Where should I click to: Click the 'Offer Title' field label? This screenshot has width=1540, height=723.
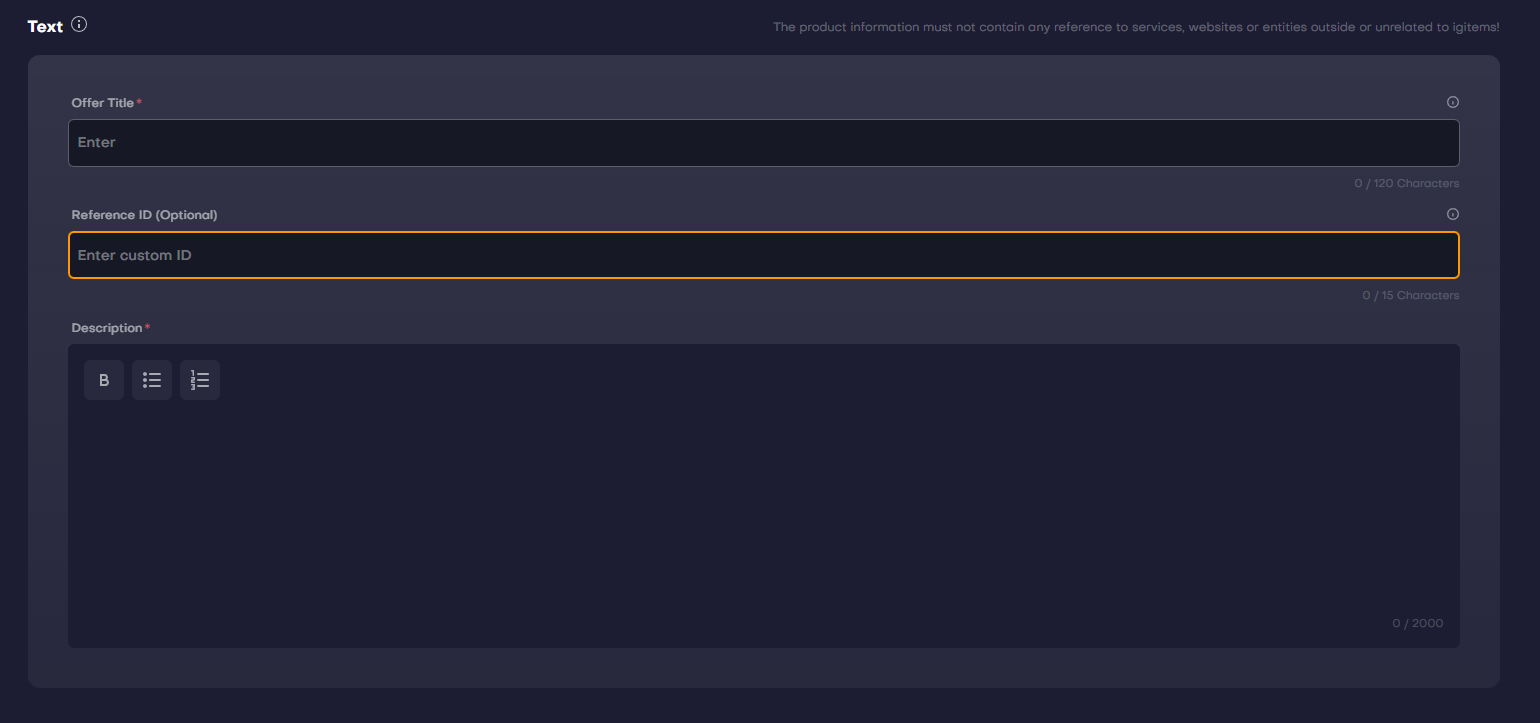(x=103, y=103)
